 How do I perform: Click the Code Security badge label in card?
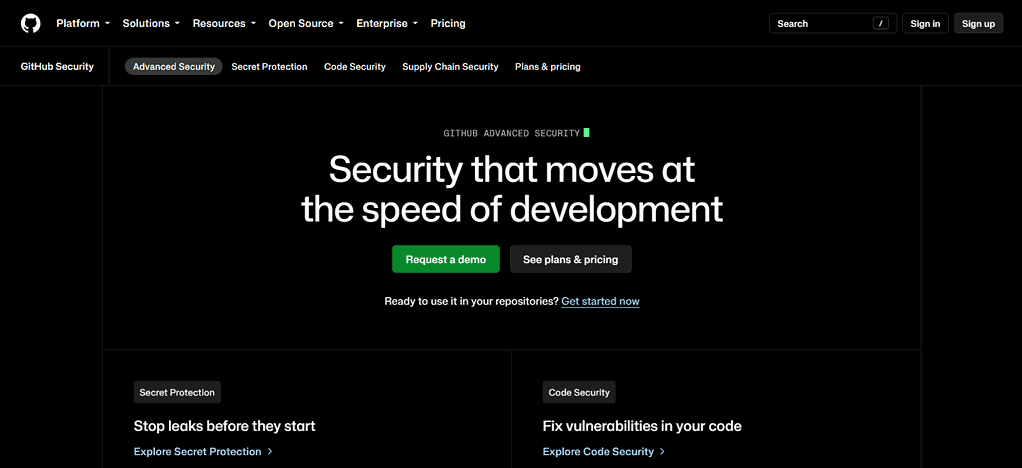pyautogui.click(x=579, y=392)
